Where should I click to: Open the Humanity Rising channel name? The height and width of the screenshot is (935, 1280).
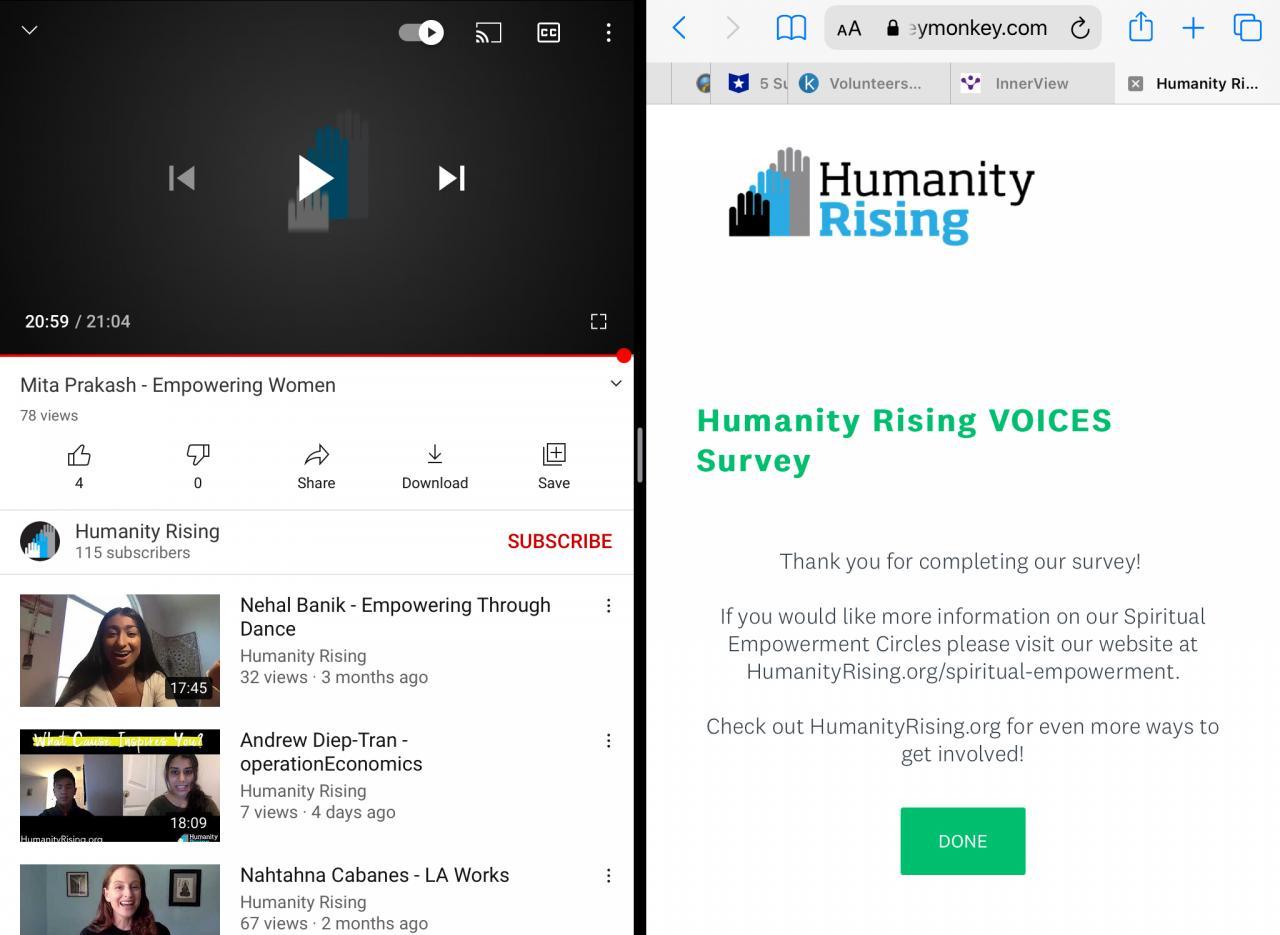(x=147, y=531)
